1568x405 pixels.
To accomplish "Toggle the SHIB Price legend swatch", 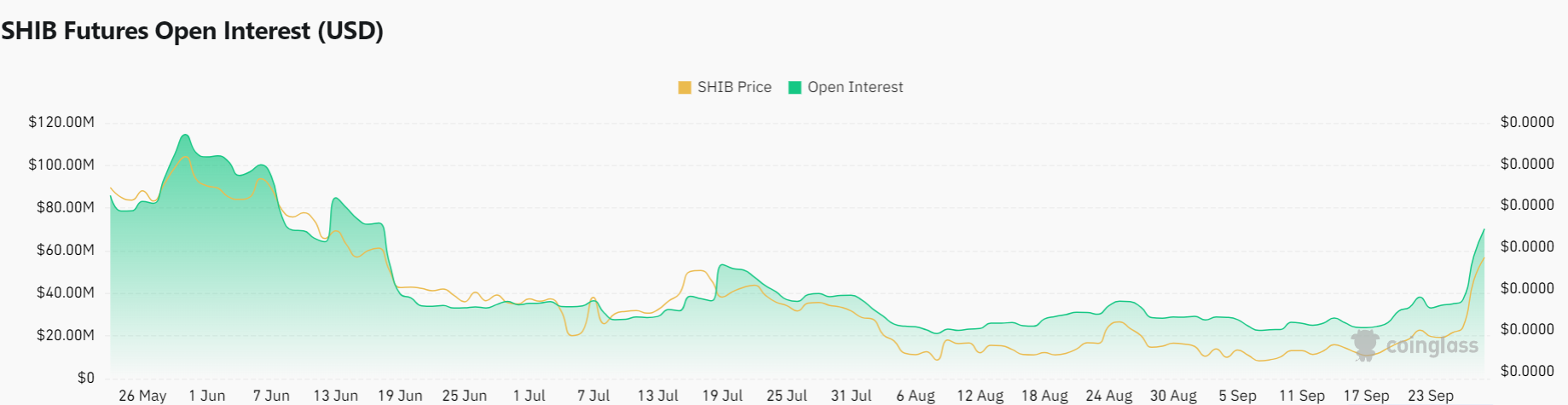I will tap(685, 88).
